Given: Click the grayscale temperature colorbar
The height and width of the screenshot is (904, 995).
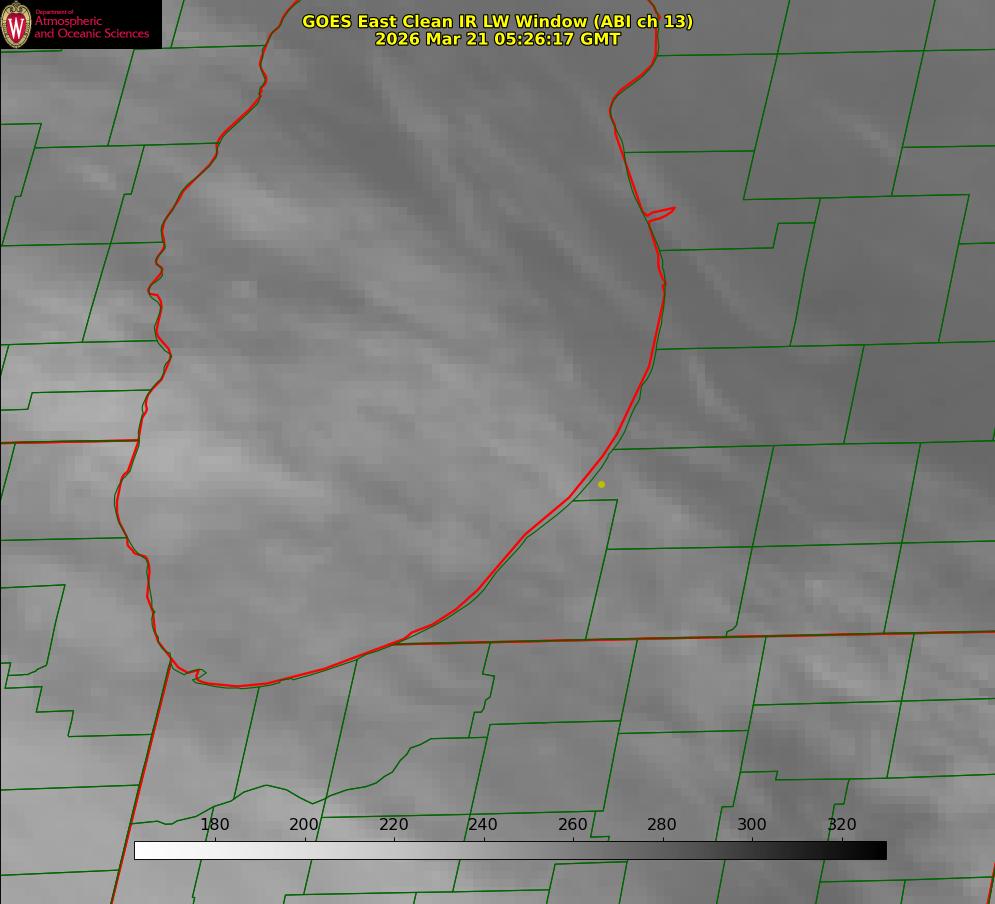Looking at the screenshot, I should (x=510, y=850).
